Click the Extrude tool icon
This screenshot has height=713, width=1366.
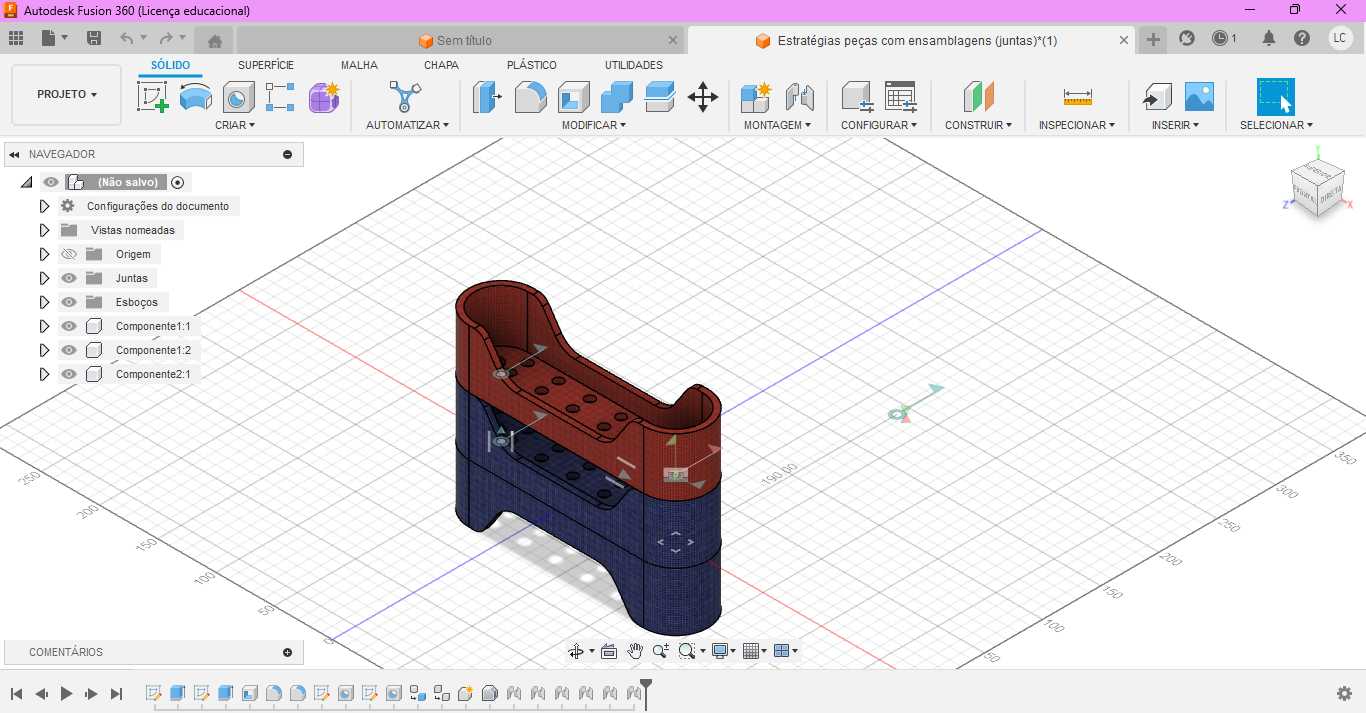tap(196, 97)
